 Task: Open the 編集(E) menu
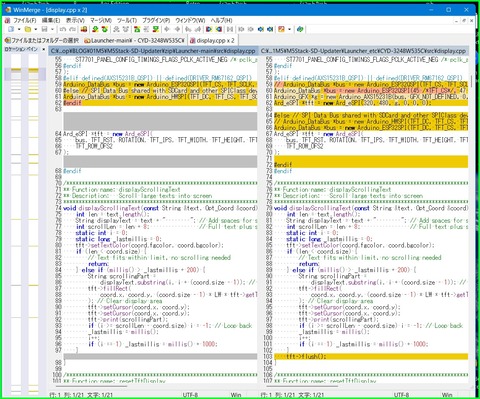tap(51, 20)
